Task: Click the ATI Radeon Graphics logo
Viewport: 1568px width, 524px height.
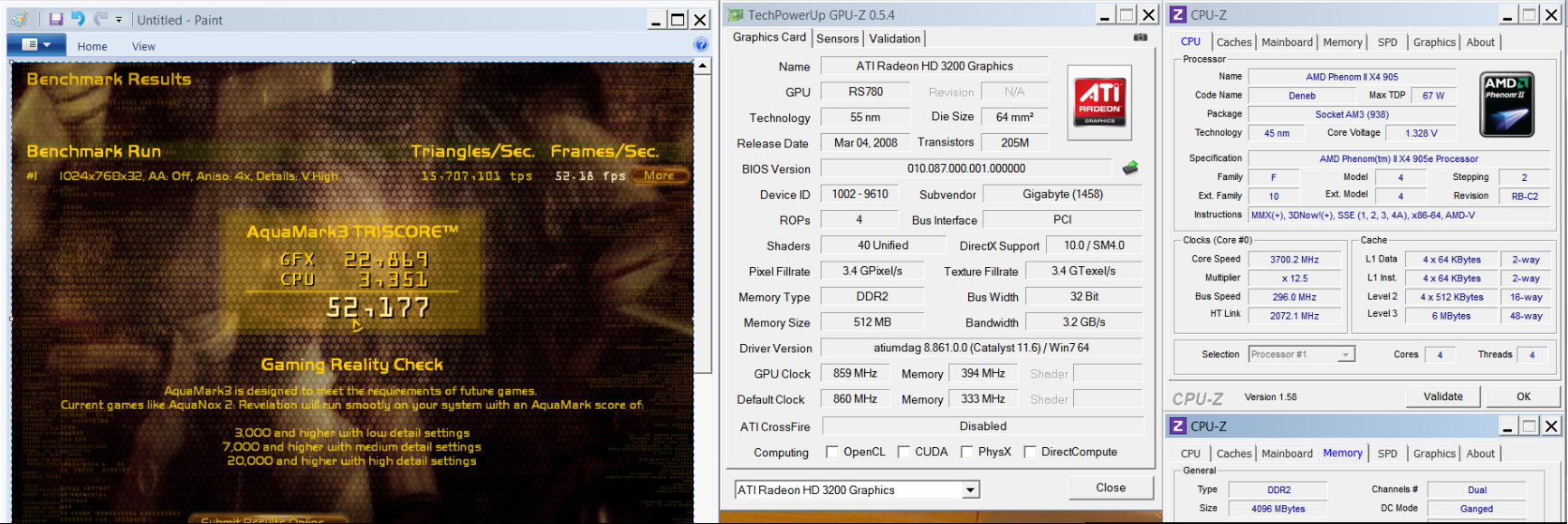Action: coord(1099,102)
